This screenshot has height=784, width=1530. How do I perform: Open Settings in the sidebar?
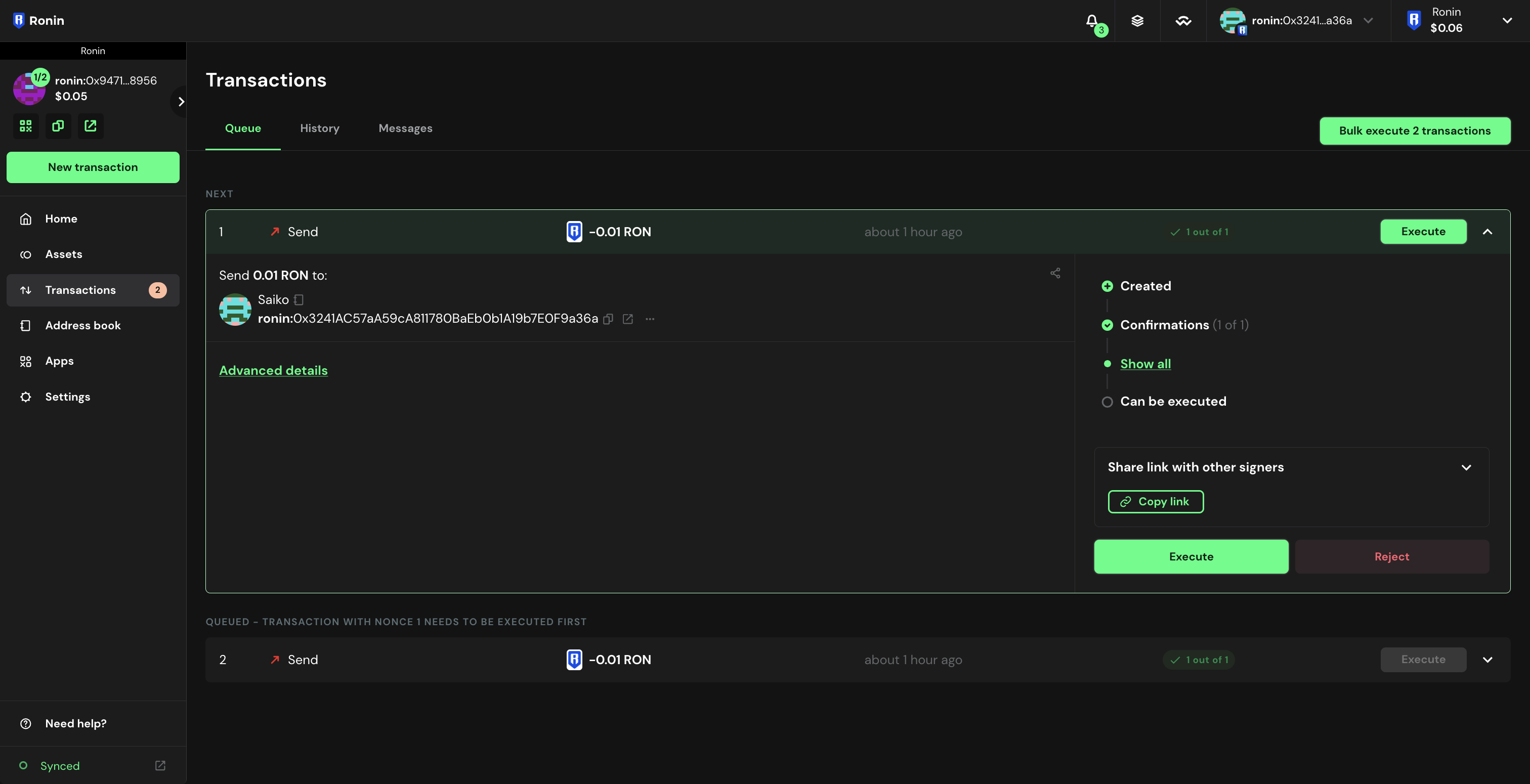coord(93,397)
